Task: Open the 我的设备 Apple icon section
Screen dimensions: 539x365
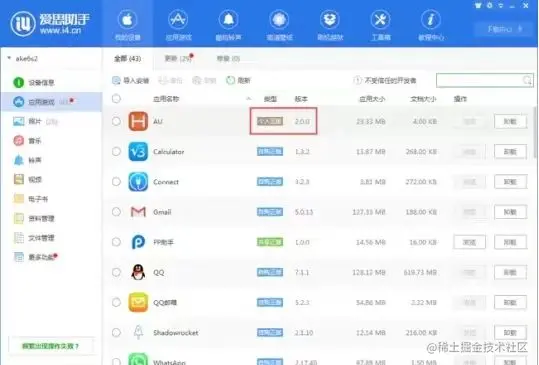Action: click(x=127, y=25)
